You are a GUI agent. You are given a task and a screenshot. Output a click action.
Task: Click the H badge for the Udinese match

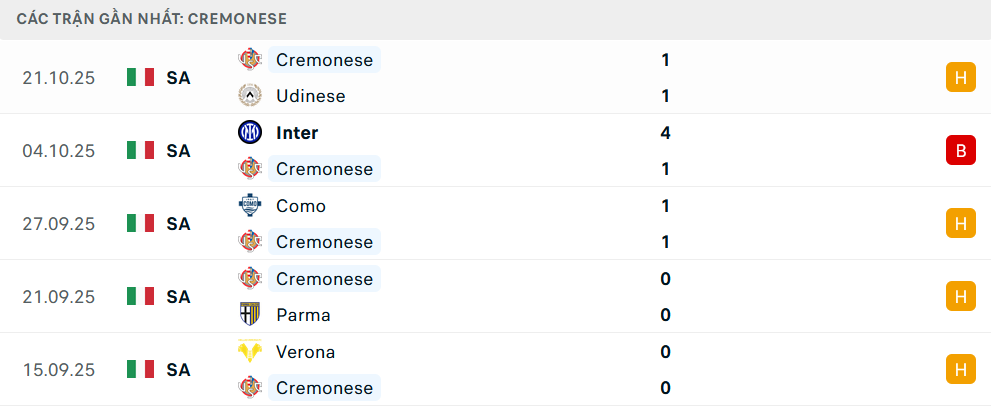(x=960, y=78)
